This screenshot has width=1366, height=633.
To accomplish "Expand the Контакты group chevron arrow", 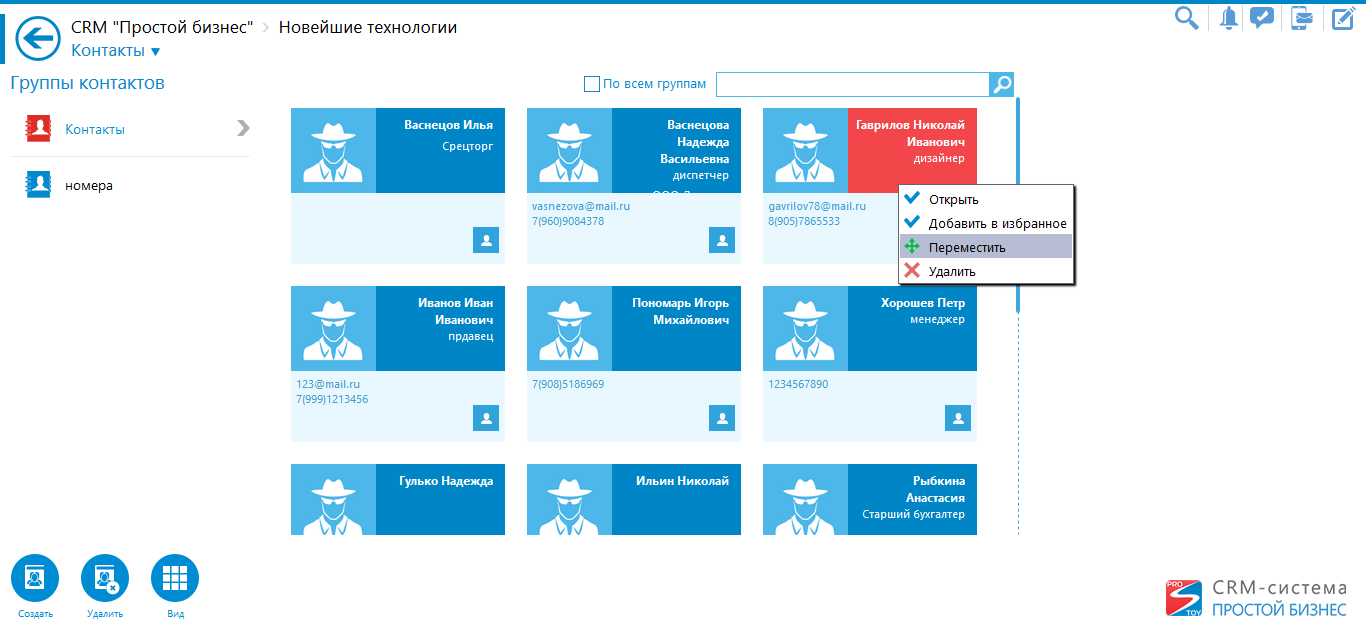I will 243,128.
